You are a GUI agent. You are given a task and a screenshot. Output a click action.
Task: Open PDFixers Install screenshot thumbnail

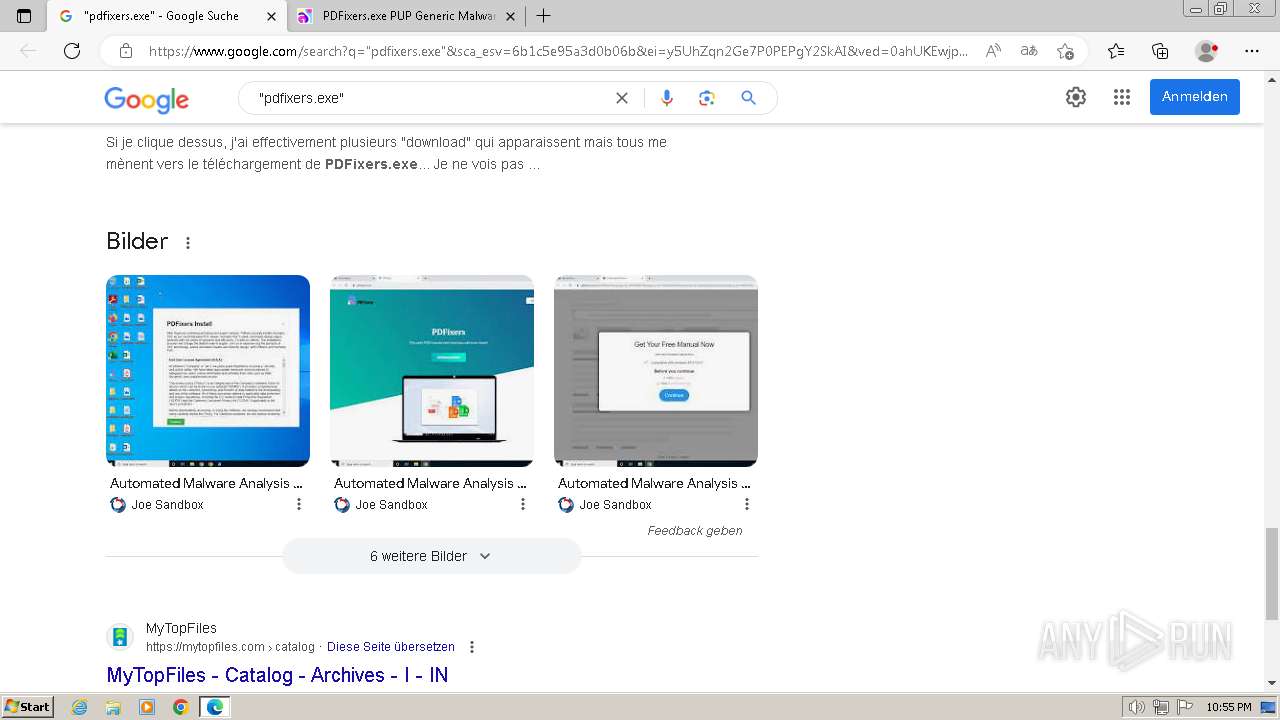pyautogui.click(x=208, y=371)
